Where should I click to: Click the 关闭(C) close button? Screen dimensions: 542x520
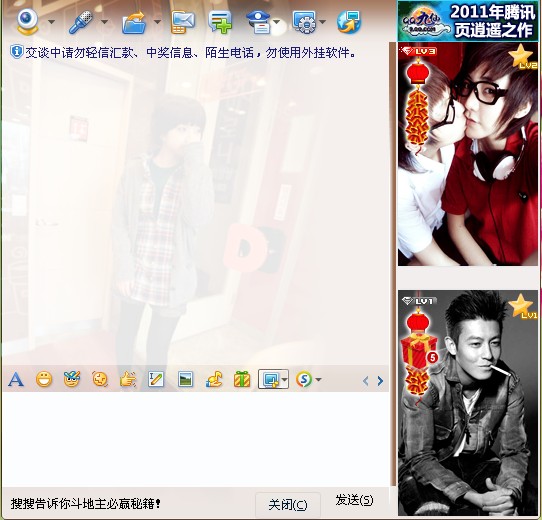coord(288,505)
